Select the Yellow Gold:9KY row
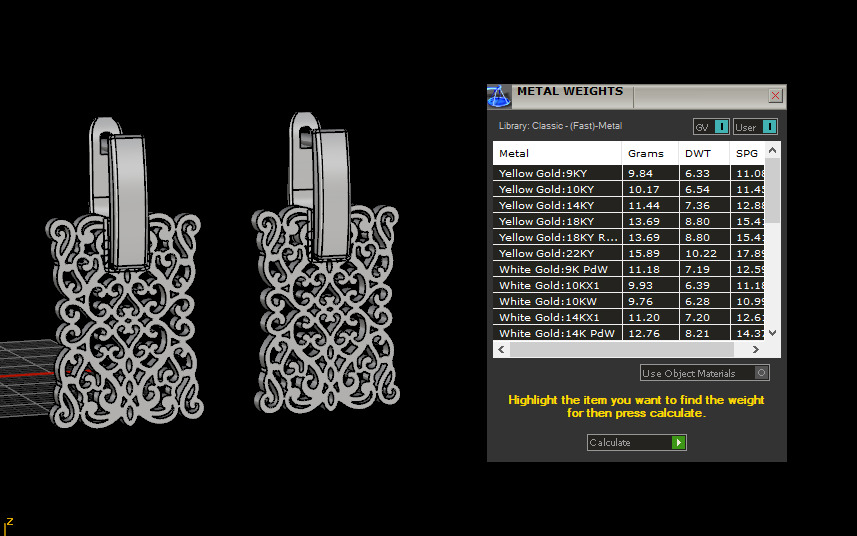The height and width of the screenshot is (536, 857). tap(629, 173)
